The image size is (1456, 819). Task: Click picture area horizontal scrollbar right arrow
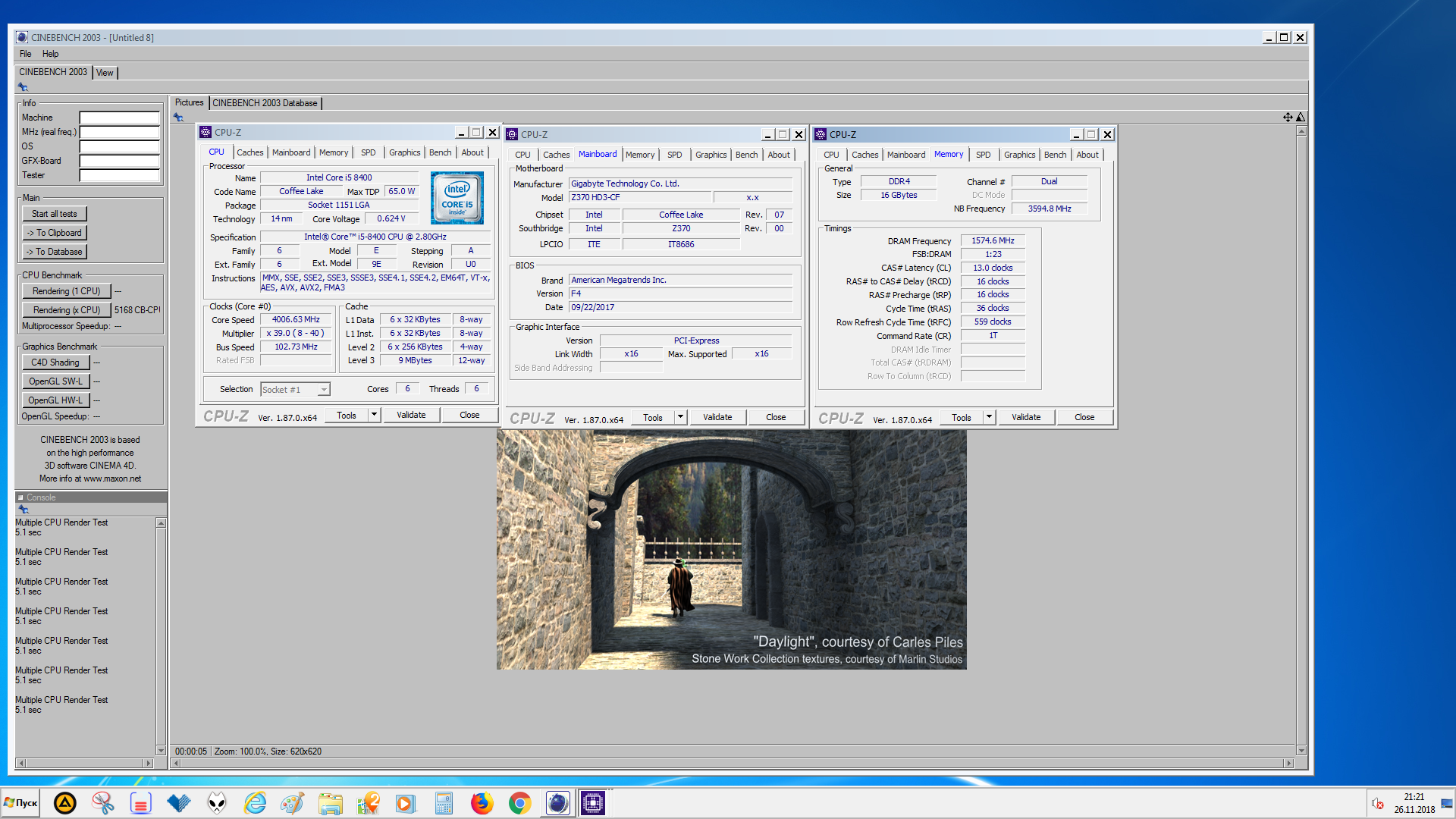1288,763
